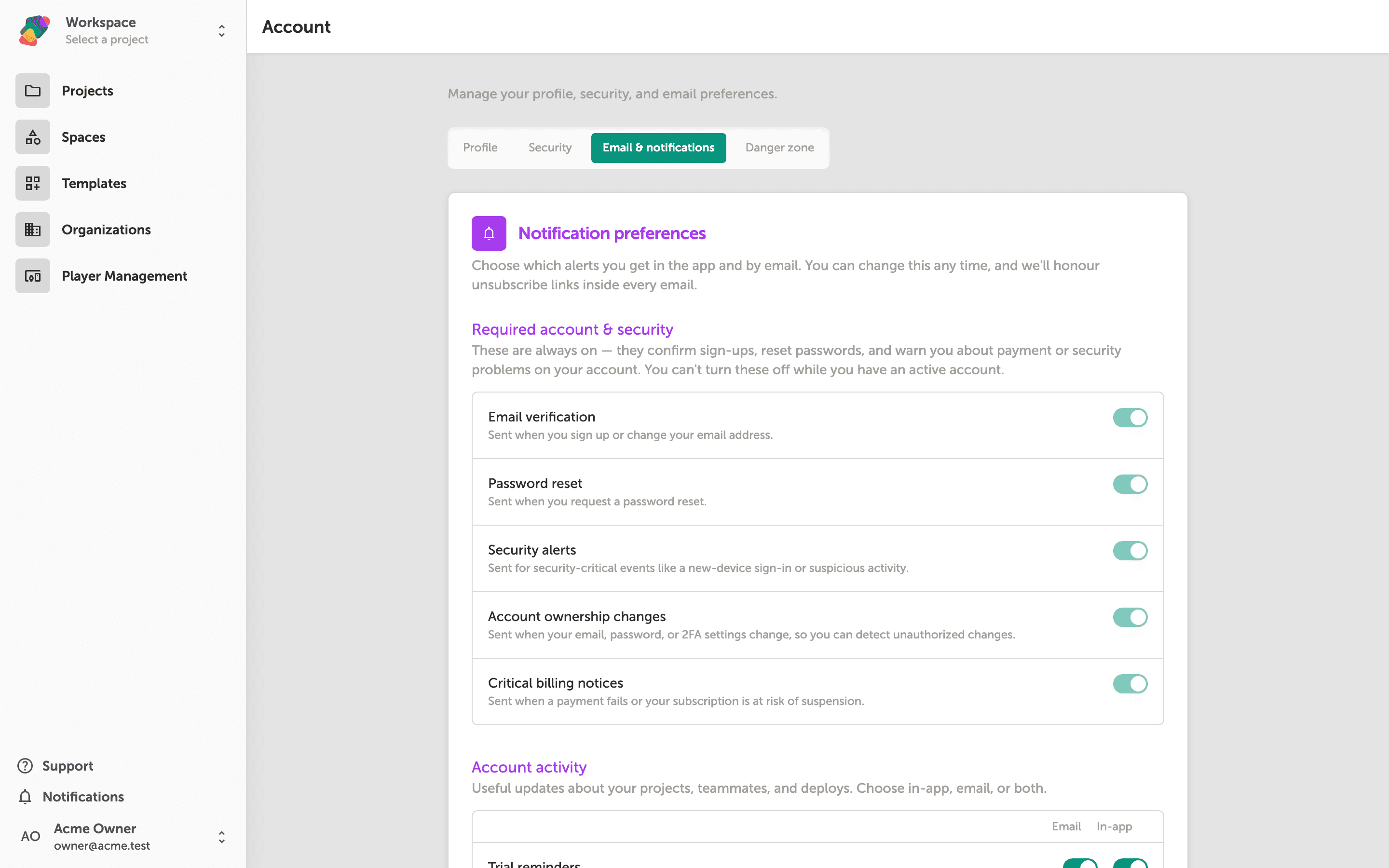The width and height of the screenshot is (1389, 868).
Task: Click the Required account & security heading
Action: click(572, 329)
